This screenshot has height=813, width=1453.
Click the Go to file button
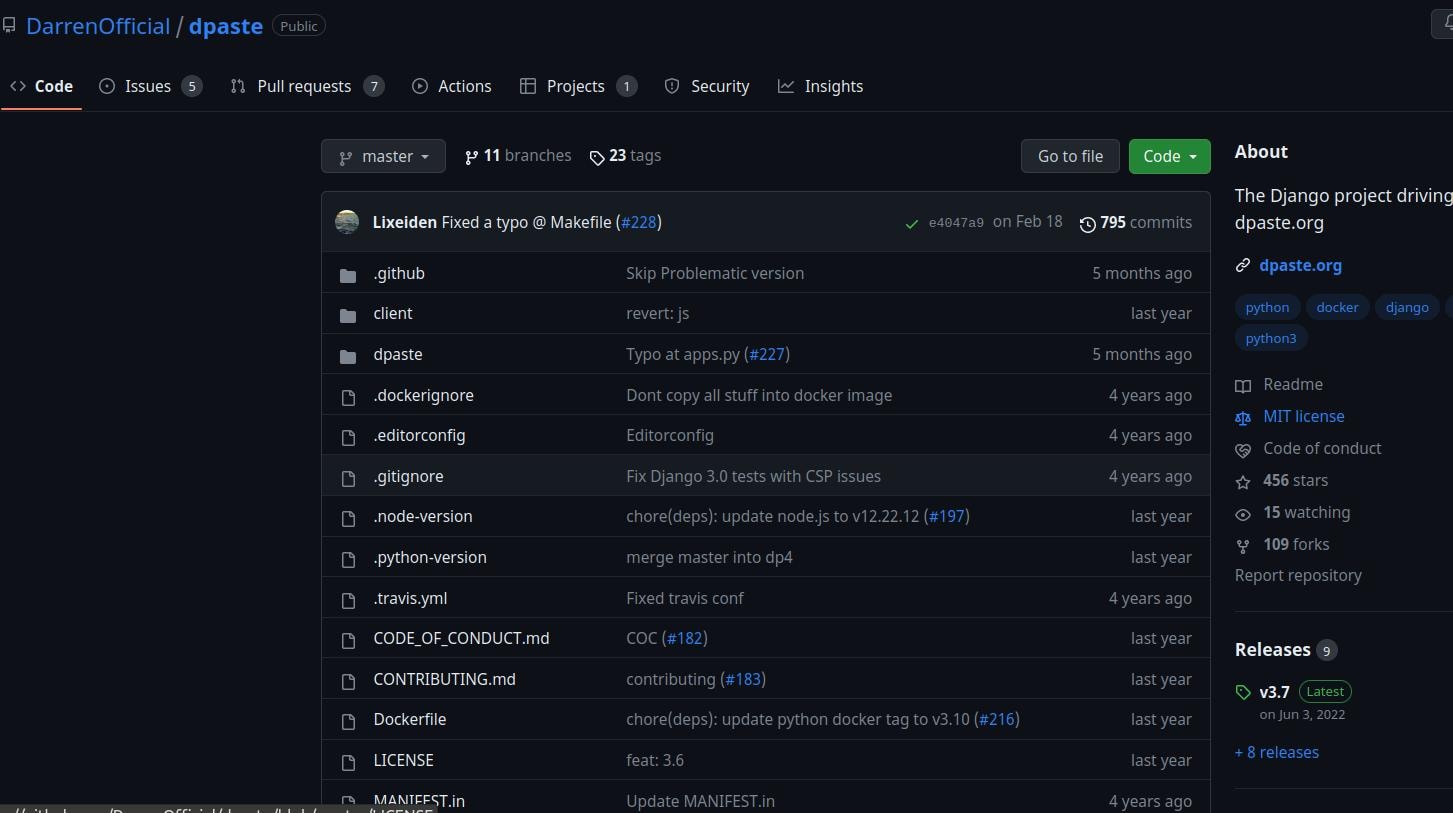1070,156
